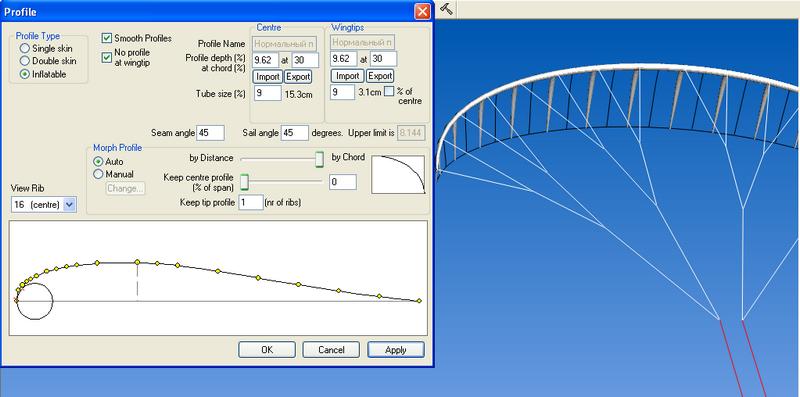Open the View Rib dropdown

coord(70,205)
